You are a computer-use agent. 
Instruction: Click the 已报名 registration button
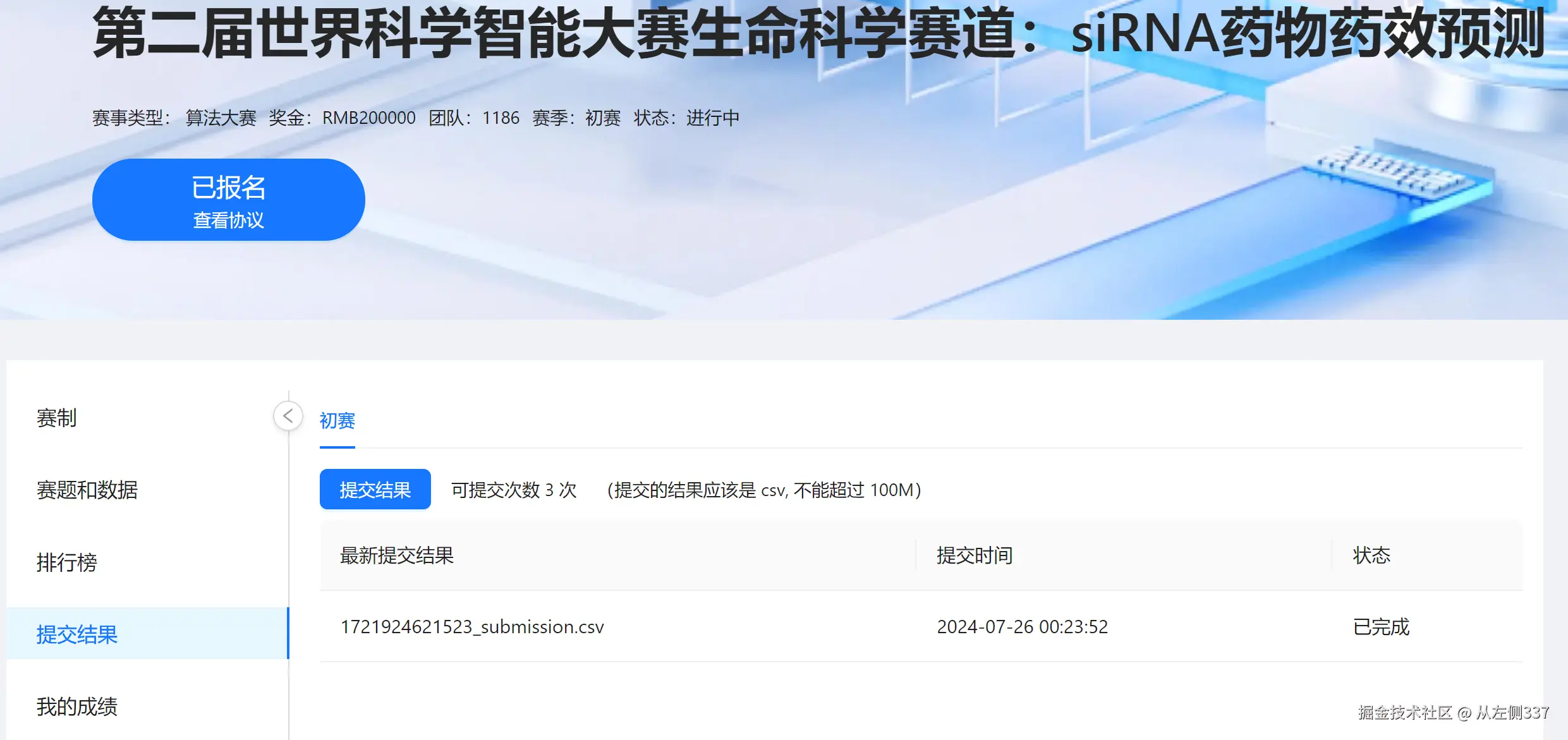point(228,188)
